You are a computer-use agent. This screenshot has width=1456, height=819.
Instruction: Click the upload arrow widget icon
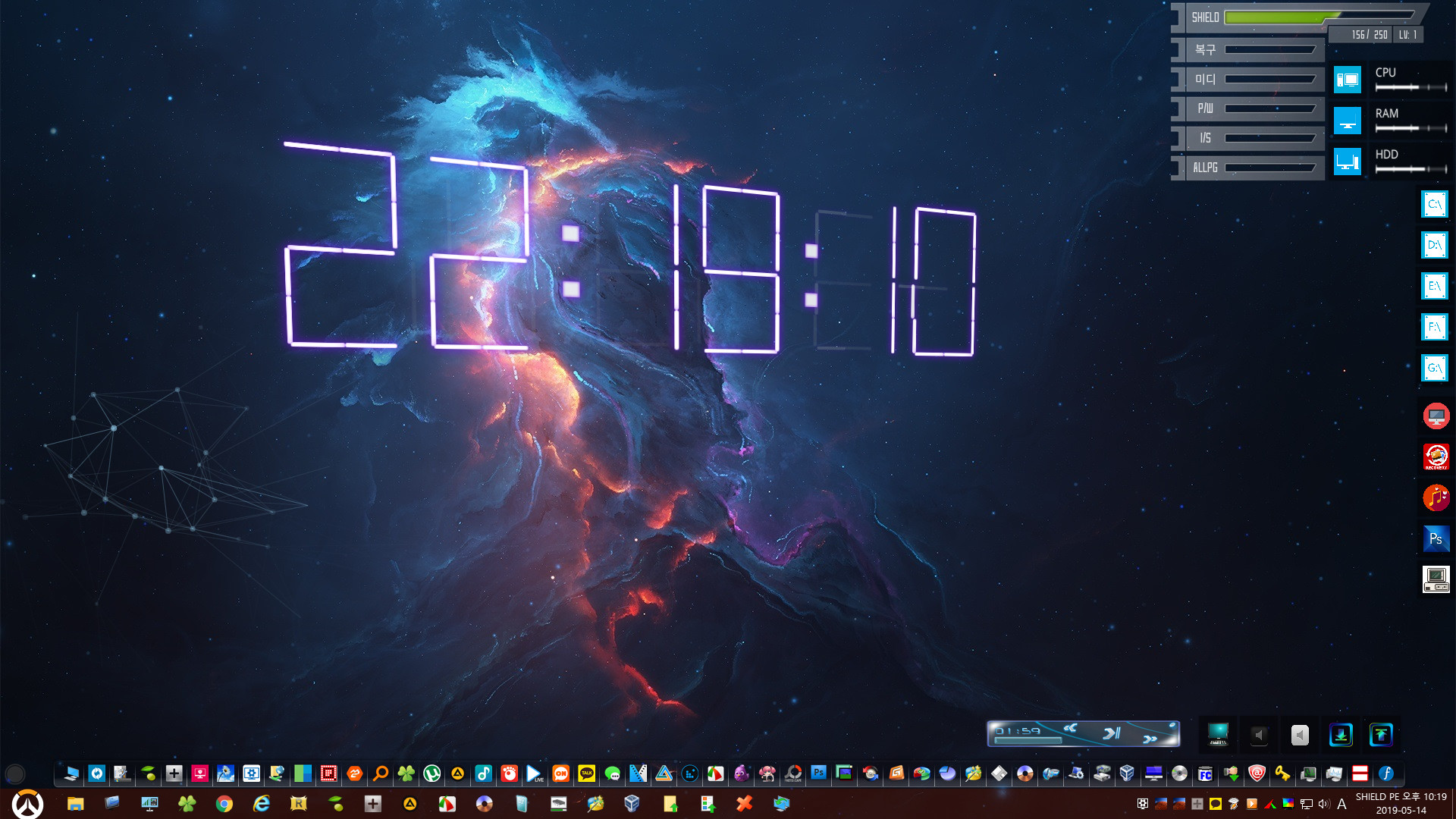click(x=1381, y=735)
